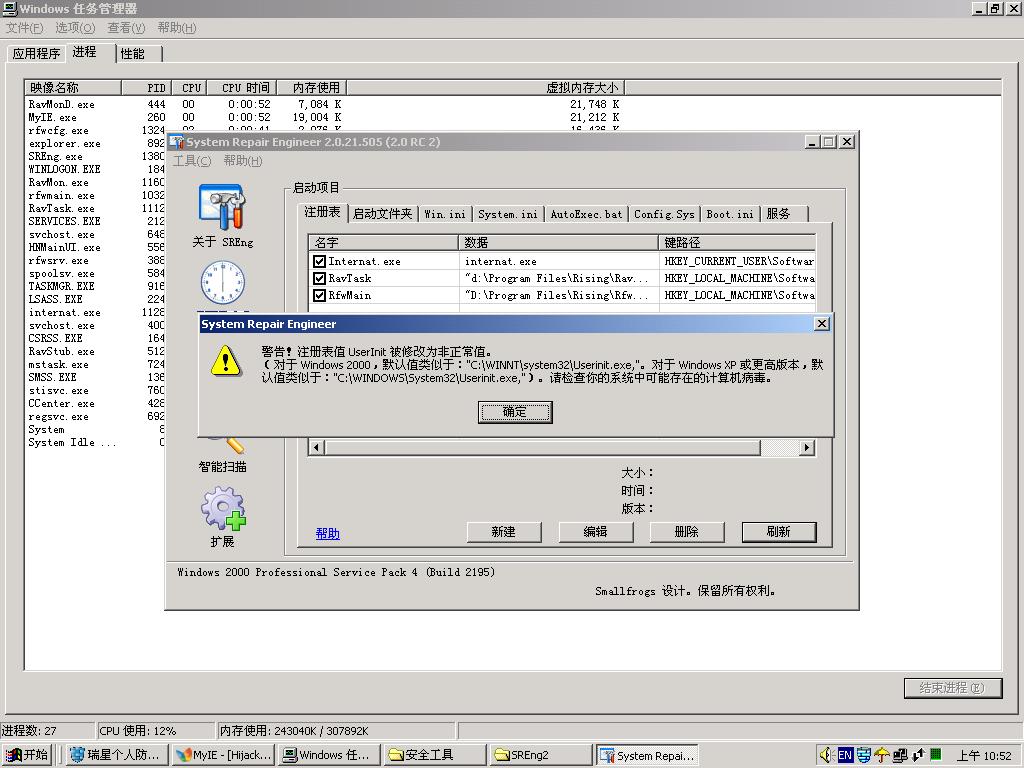This screenshot has height=768, width=1024.
Task: Open the 文件(F) menu in Task Manager
Action: (24, 27)
